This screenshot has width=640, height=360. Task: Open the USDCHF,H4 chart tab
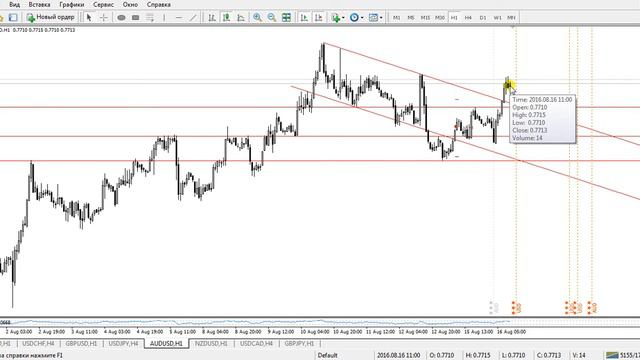[x=38, y=344]
